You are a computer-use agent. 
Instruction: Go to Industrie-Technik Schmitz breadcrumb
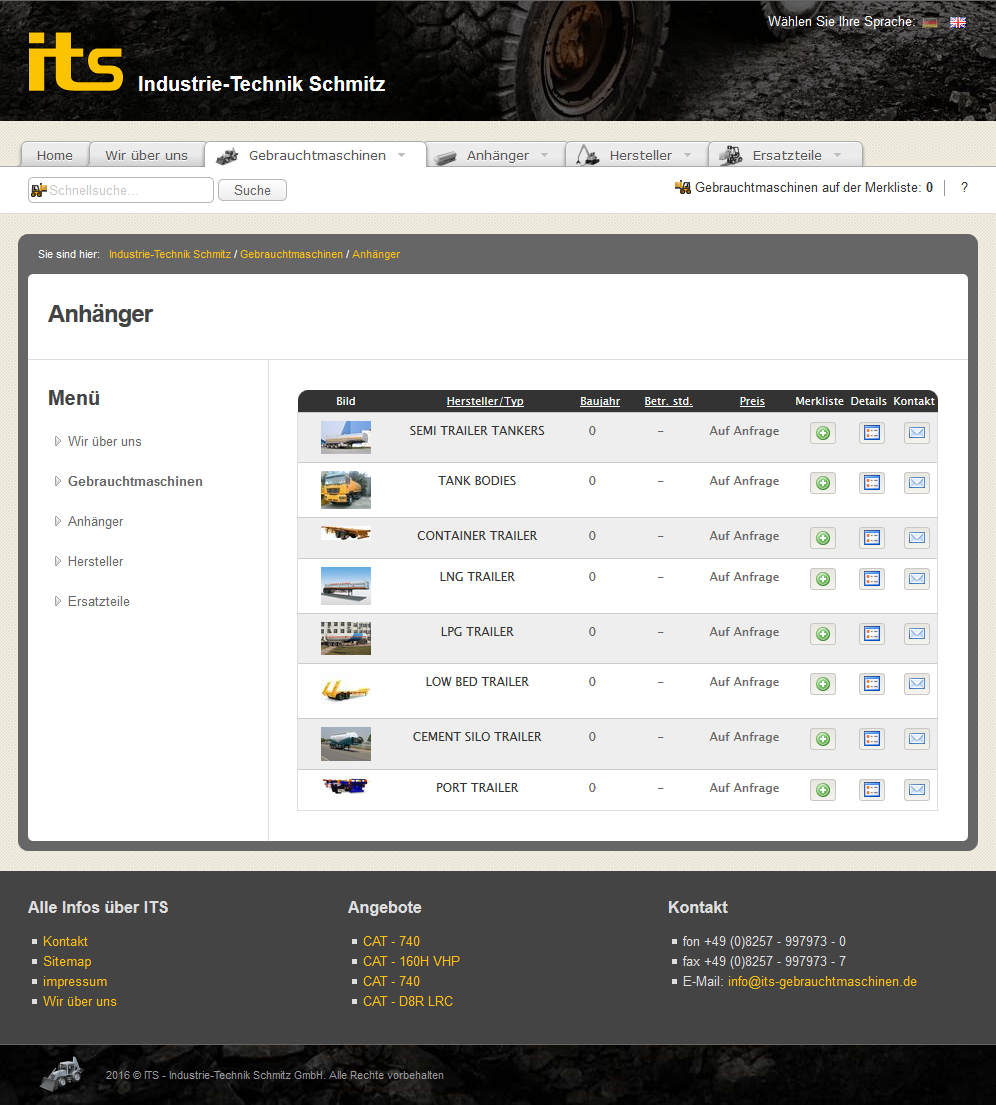tap(170, 254)
